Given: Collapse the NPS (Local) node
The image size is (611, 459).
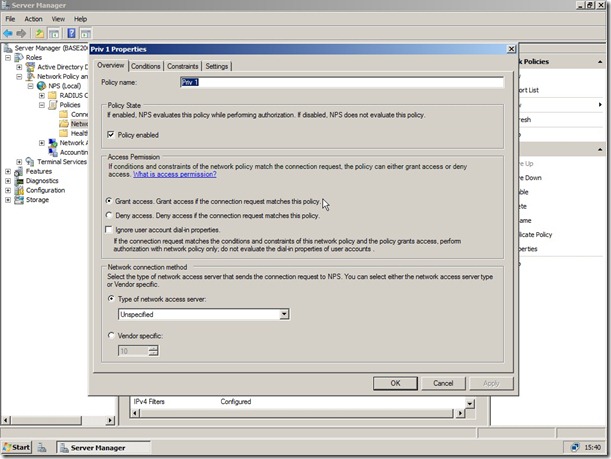Looking at the screenshot, I should (x=30, y=86).
